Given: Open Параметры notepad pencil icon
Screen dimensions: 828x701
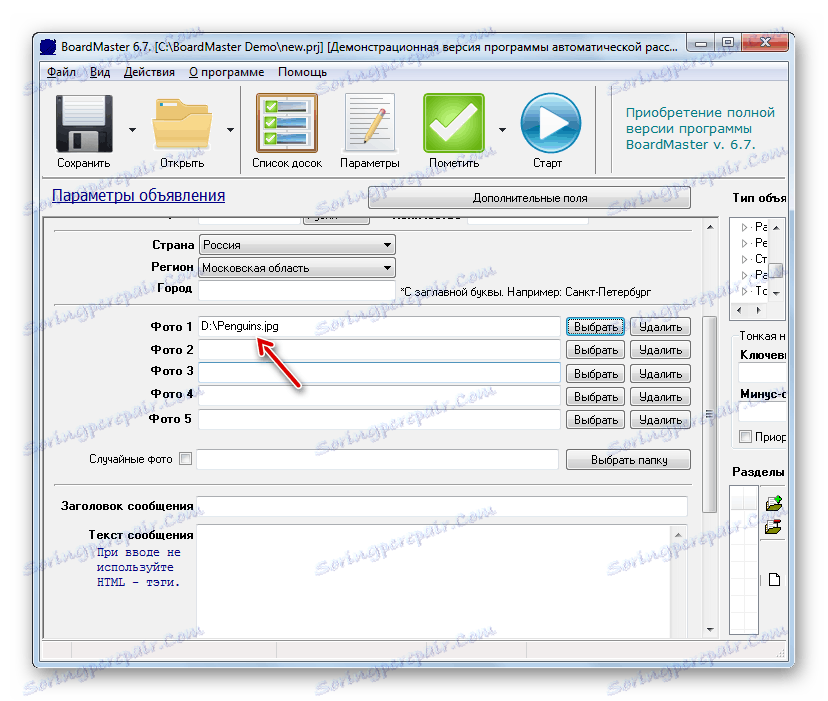Looking at the screenshot, I should tap(370, 123).
